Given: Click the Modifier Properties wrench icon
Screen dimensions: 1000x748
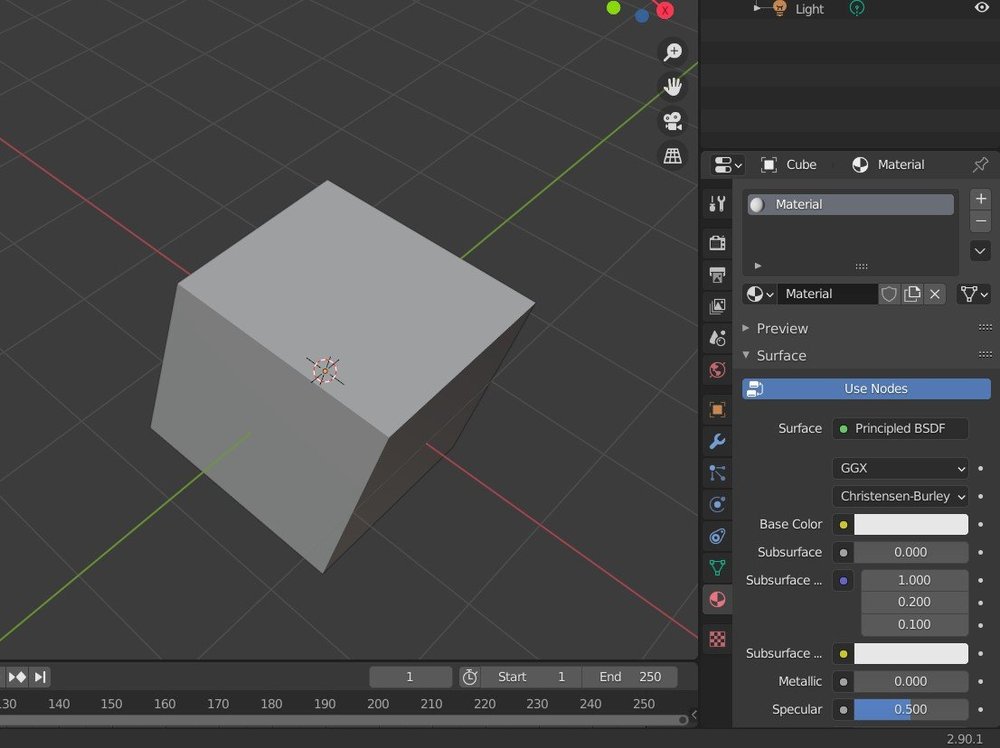Looking at the screenshot, I should [x=716, y=441].
